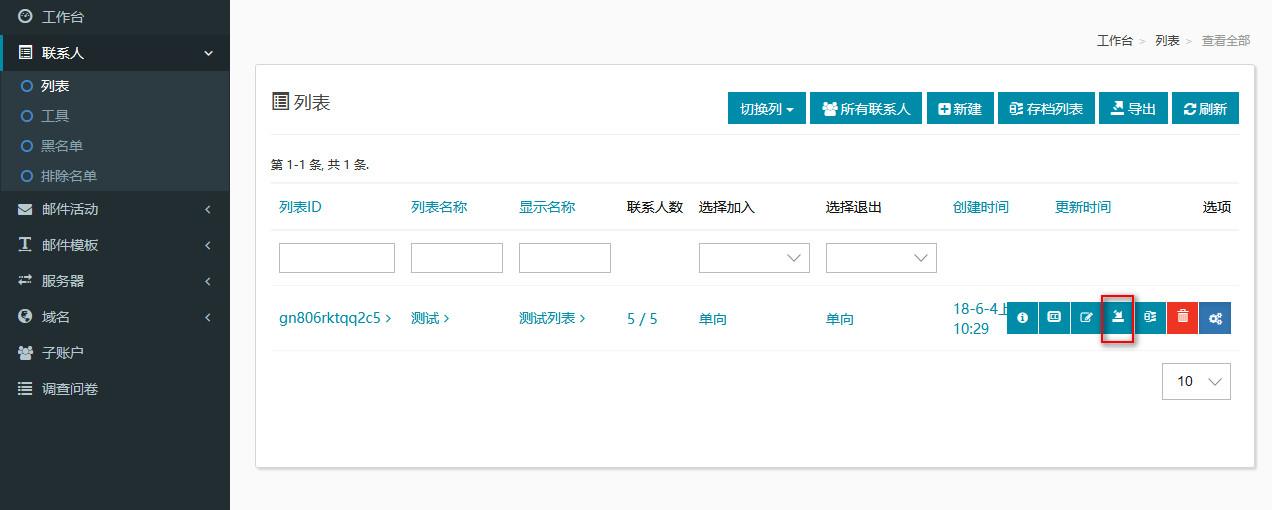1272x510 pixels.
Task: Open the 选择退出 filter dropdown
Action: click(x=880, y=258)
